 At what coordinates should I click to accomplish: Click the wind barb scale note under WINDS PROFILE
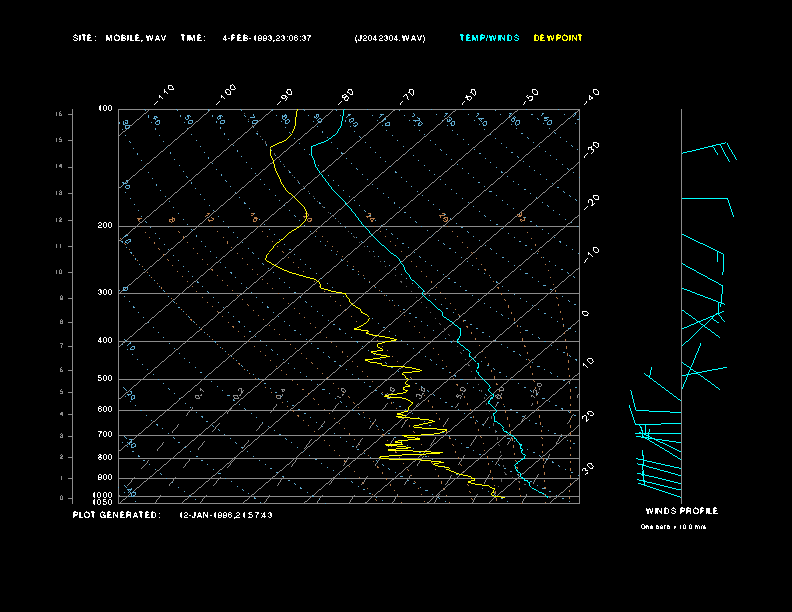tap(673, 526)
